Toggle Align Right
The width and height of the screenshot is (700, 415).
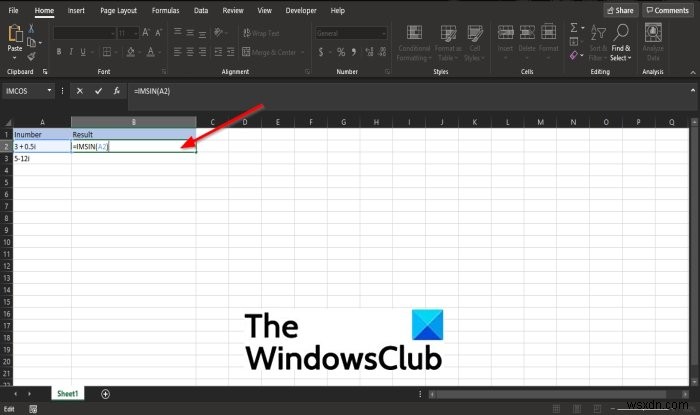[x=203, y=52]
